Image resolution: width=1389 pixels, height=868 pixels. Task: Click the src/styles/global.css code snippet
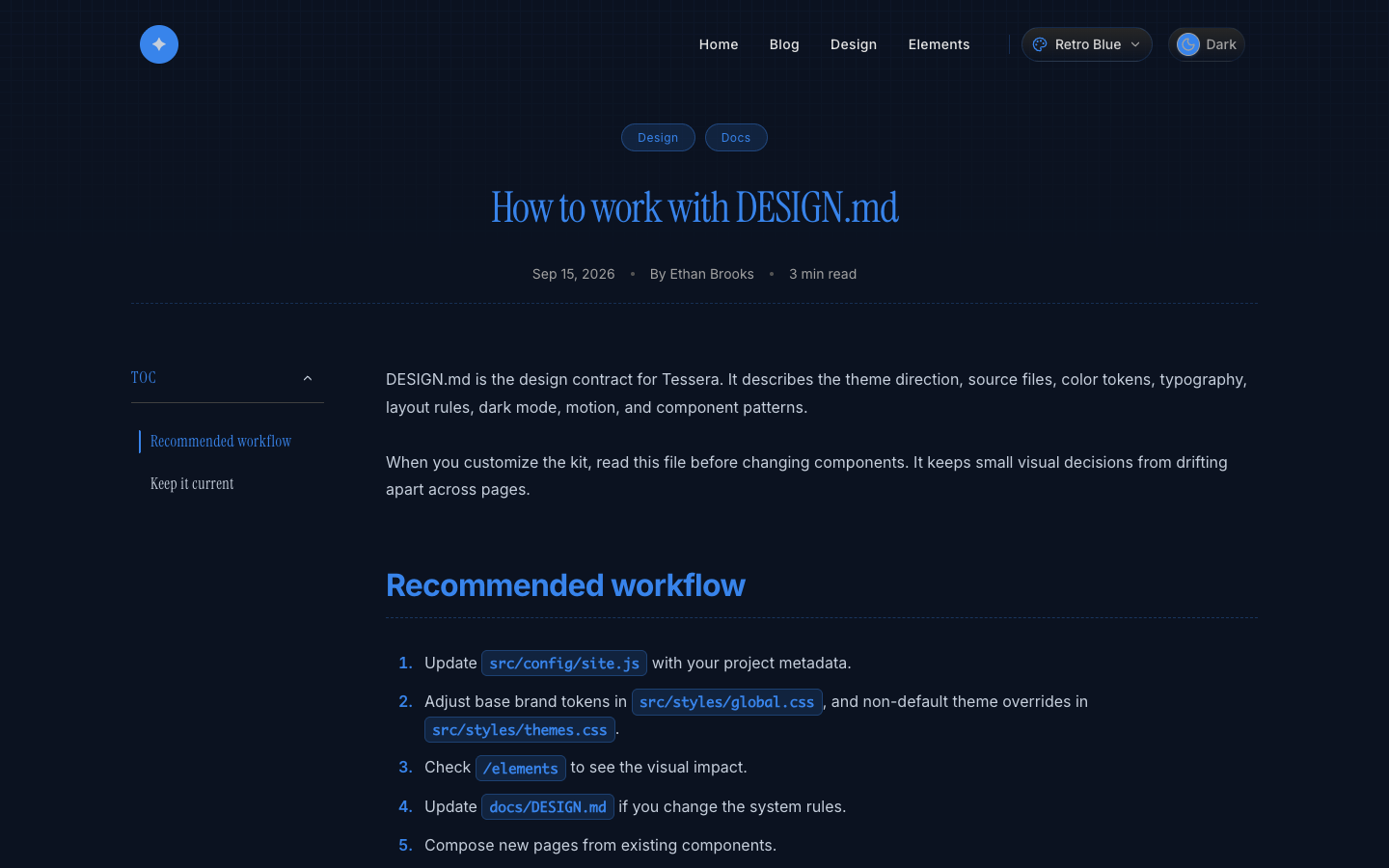[727, 702]
